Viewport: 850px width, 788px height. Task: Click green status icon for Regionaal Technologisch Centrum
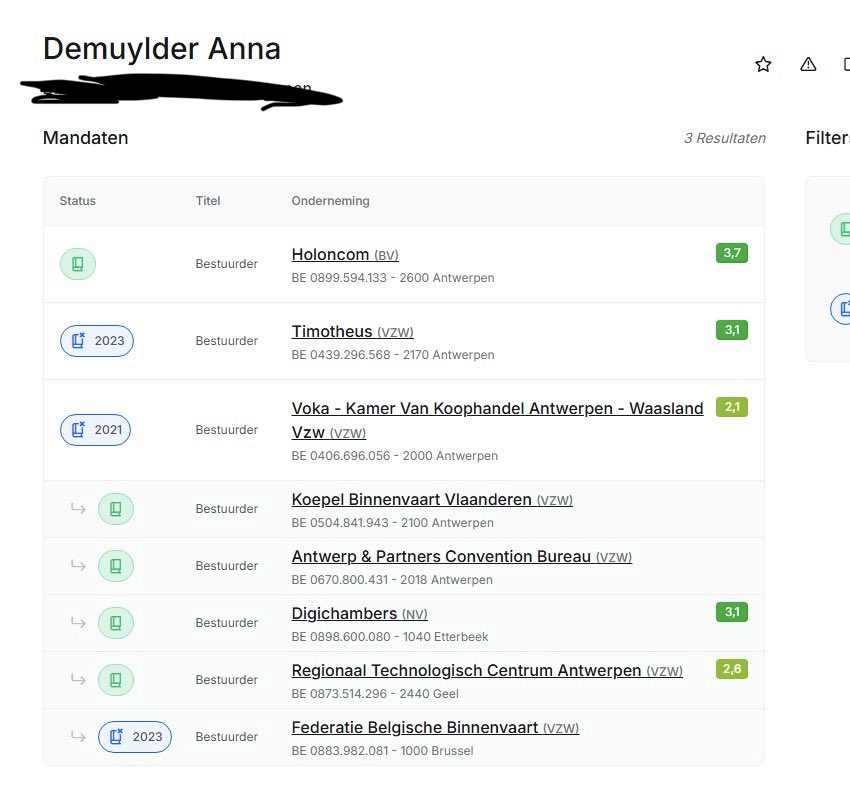(x=115, y=680)
